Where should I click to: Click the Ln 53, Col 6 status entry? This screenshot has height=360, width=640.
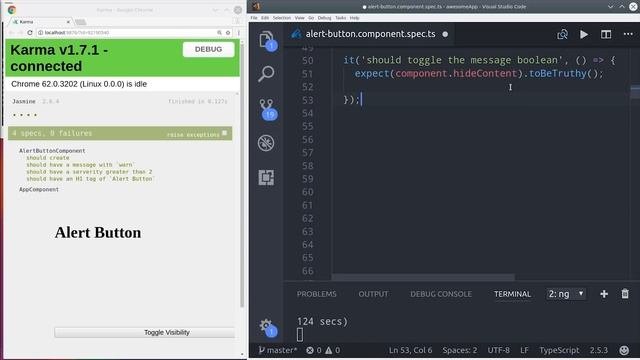[x=410, y=350]
